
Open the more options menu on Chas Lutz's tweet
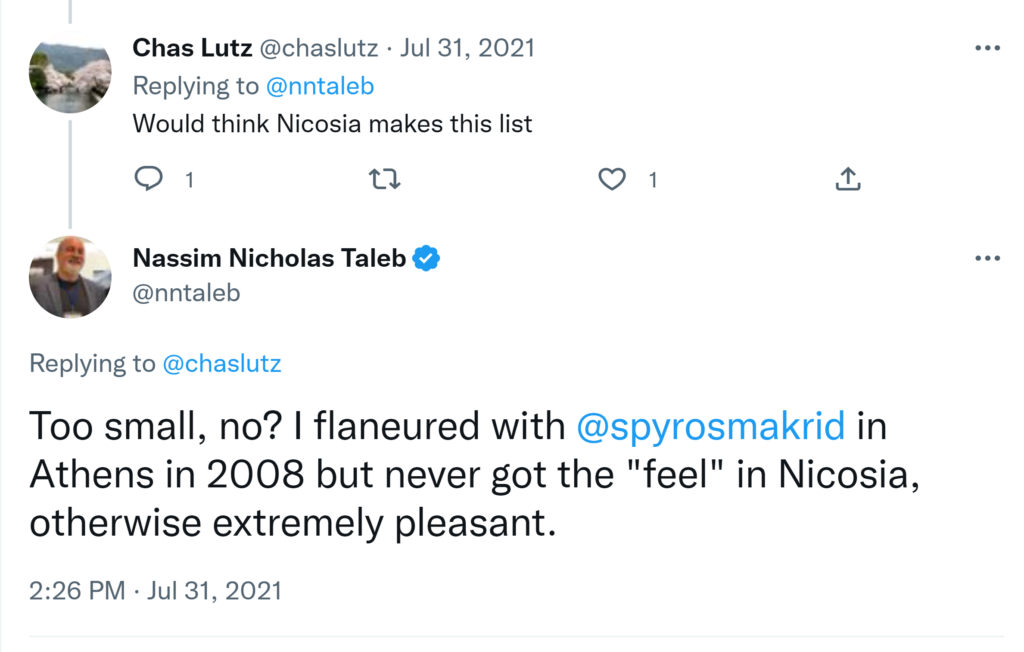[x=987, y=48]
